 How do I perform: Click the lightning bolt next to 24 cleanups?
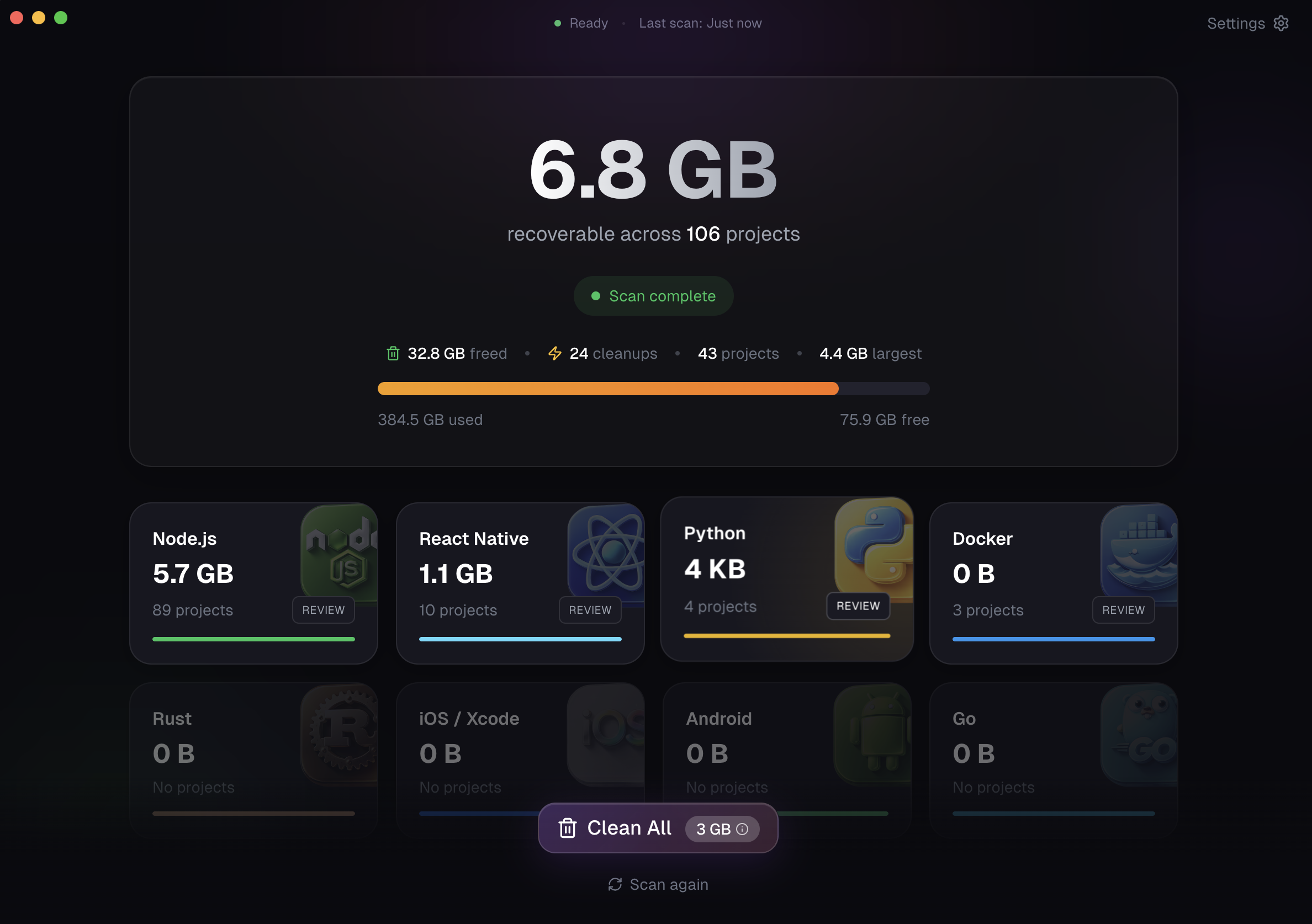[x=554, y=353]
